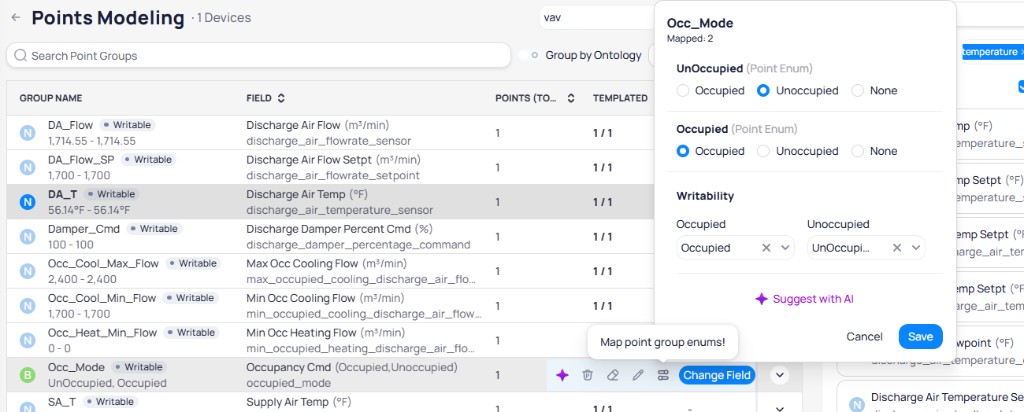Clear the Unoccupied writability selection with X
Screen dimensions: 1024x412
click(897, 247)
